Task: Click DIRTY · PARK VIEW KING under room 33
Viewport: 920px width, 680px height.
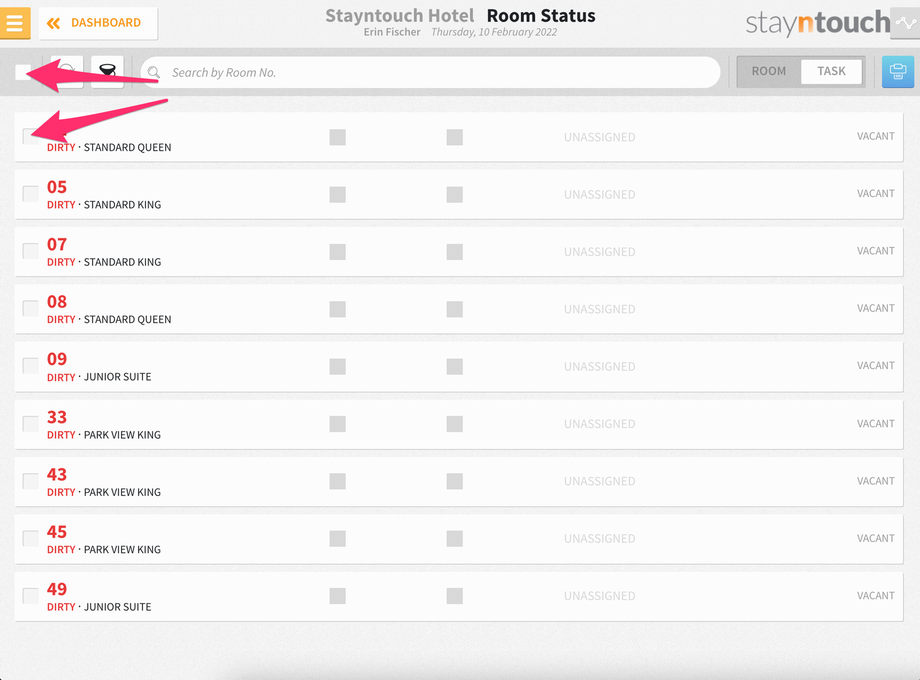Action: point(104,435)
